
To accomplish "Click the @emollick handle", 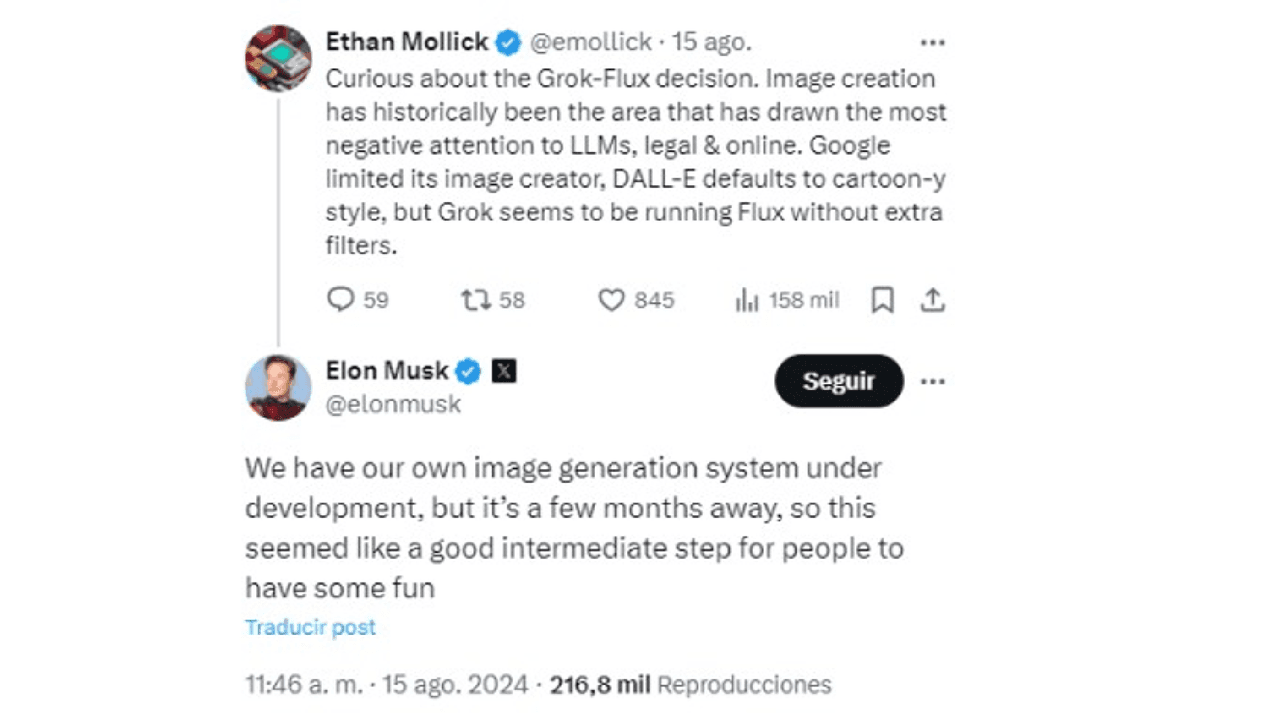I will pyautogui.click(x=590, y=42).
